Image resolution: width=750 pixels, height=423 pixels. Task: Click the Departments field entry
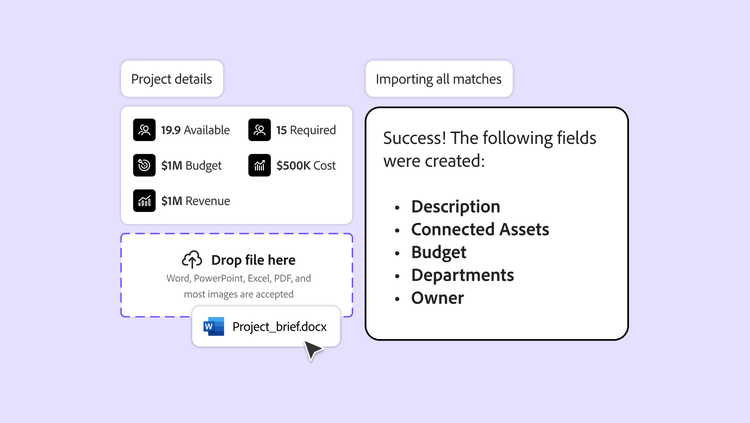(462, 275)
